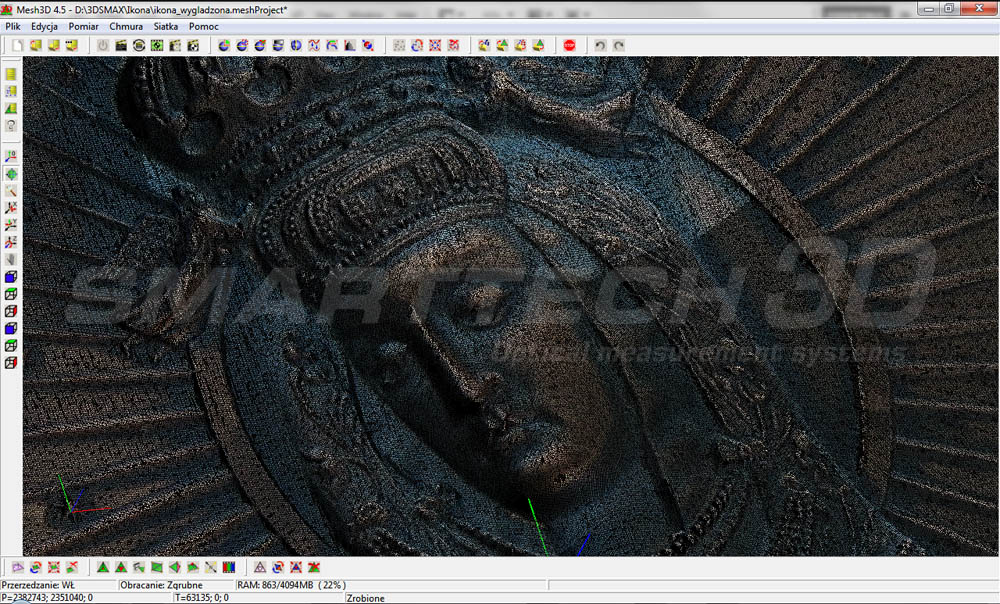Click the question mark icon in left sidebar
The image size is (1000, 604).
pyautogui.click(x=11, y=126)
